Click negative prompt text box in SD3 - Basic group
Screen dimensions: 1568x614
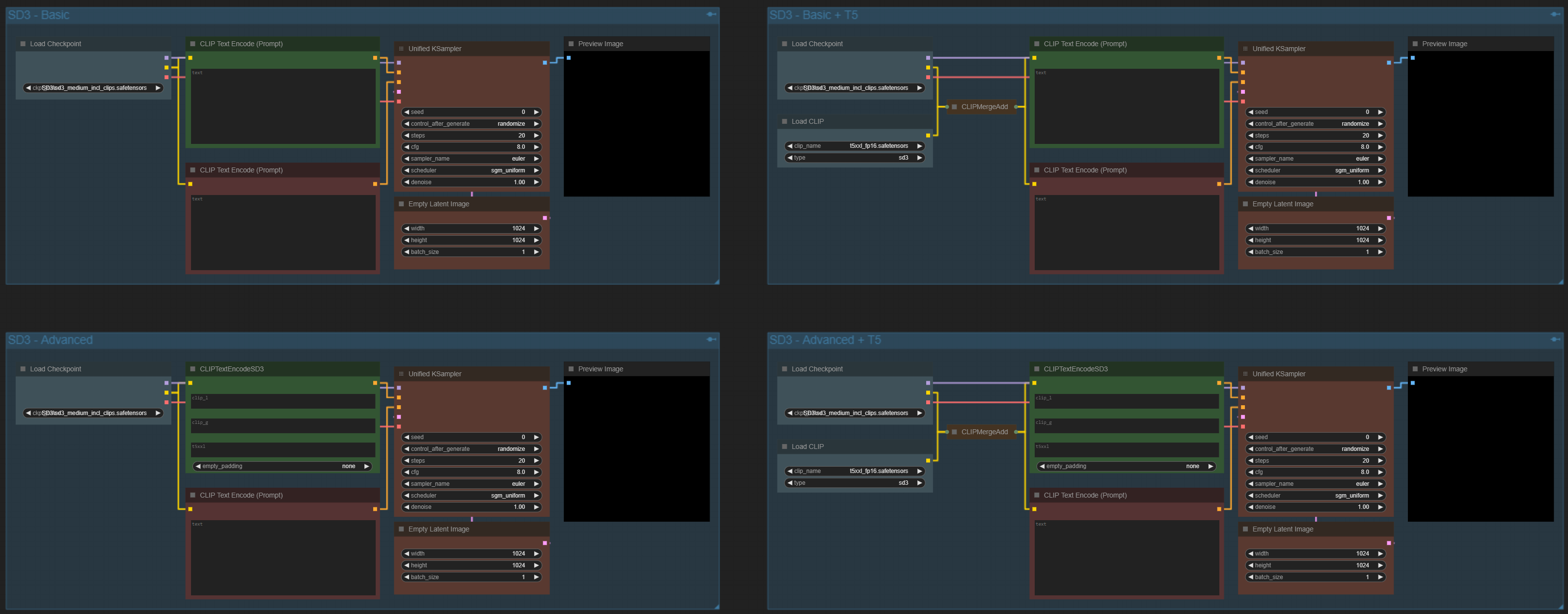pos(283,233)
